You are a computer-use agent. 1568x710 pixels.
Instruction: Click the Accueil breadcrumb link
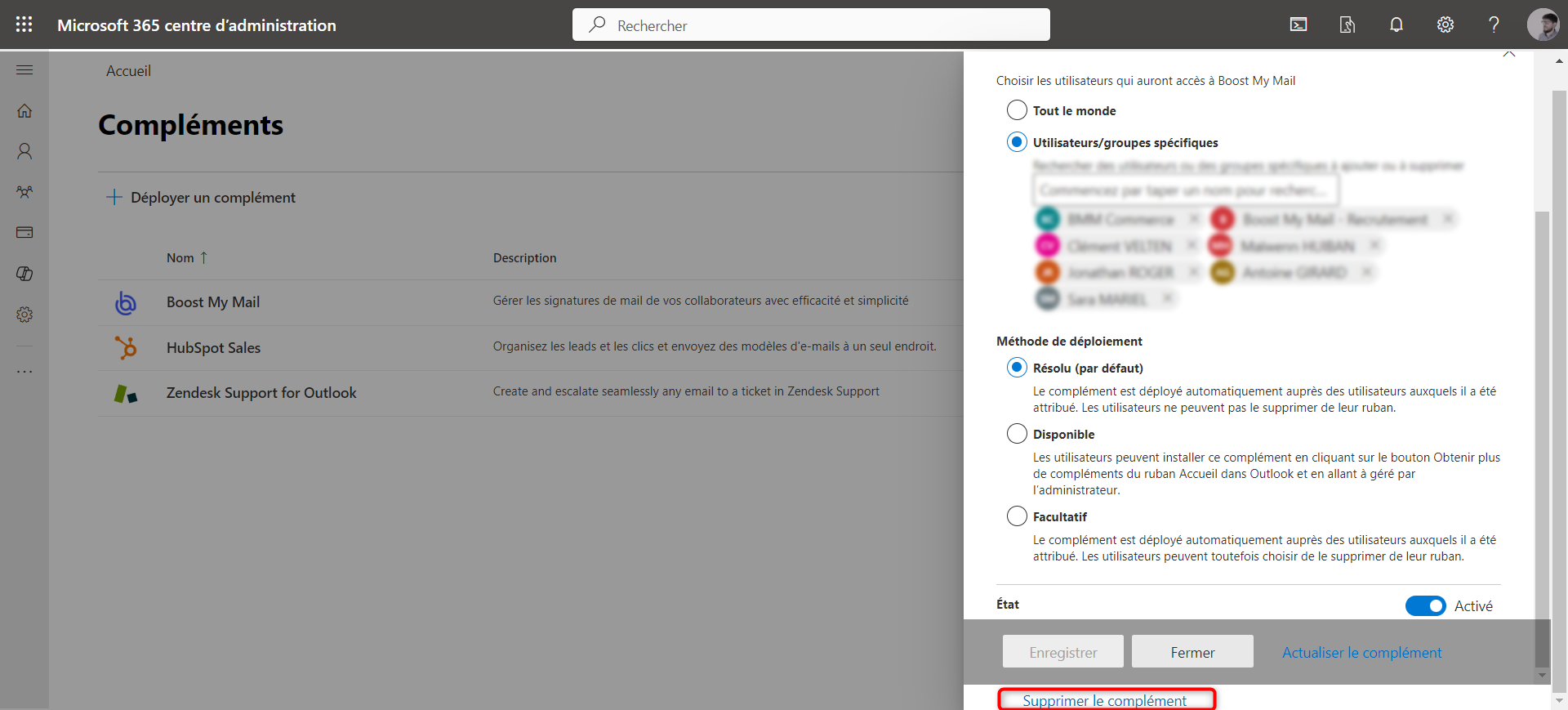pyautogui.click(x=128, y=71)
